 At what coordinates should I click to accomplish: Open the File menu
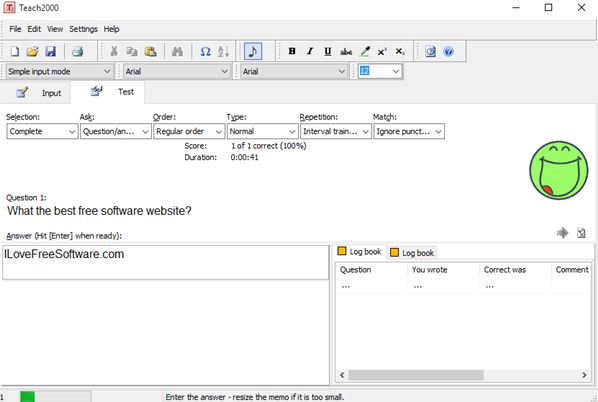pos(15,29)
